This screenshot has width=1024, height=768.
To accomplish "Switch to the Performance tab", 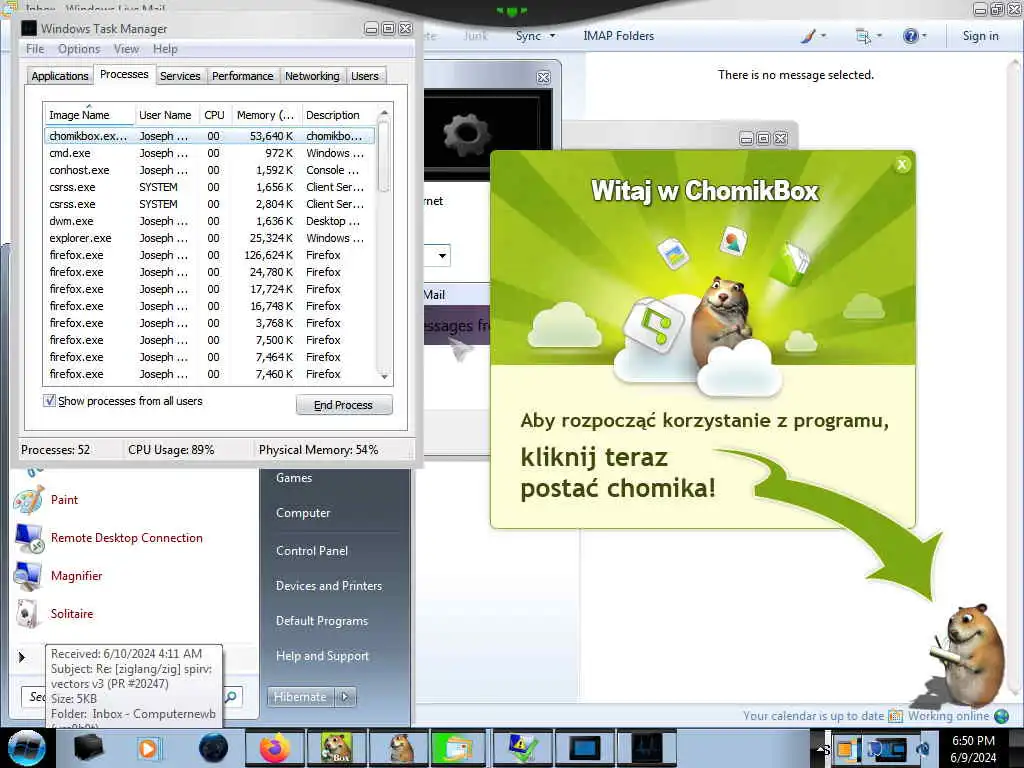I will click(243, 76).
